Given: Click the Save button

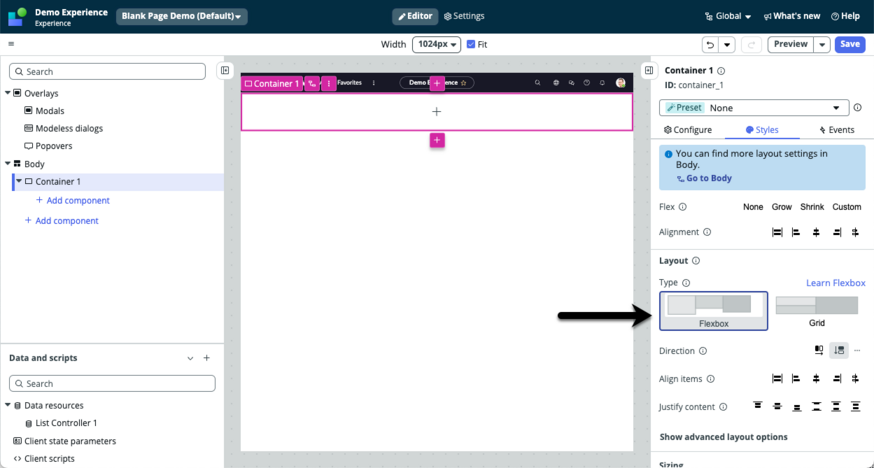Looking at the screenshot, I should 849,44.
